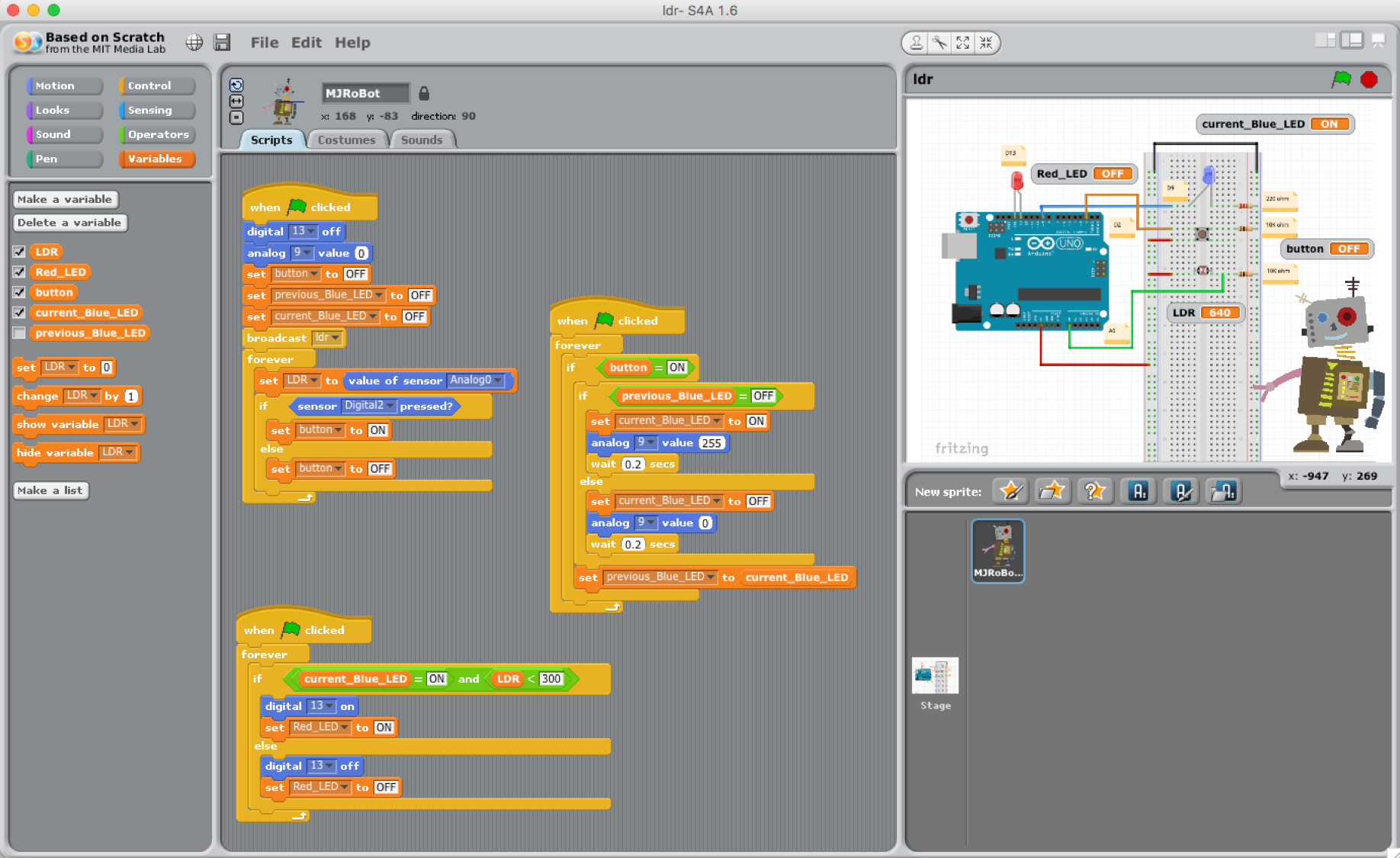Select the MJRoBot sprite thumbnail

point(997,551)
